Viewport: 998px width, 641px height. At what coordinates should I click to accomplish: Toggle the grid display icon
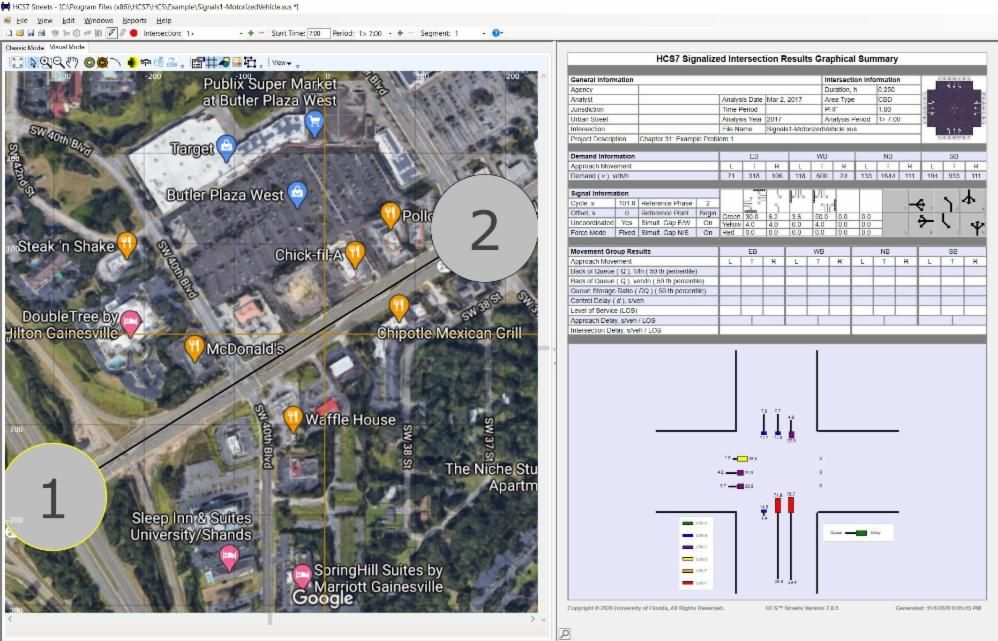point(211,62)
